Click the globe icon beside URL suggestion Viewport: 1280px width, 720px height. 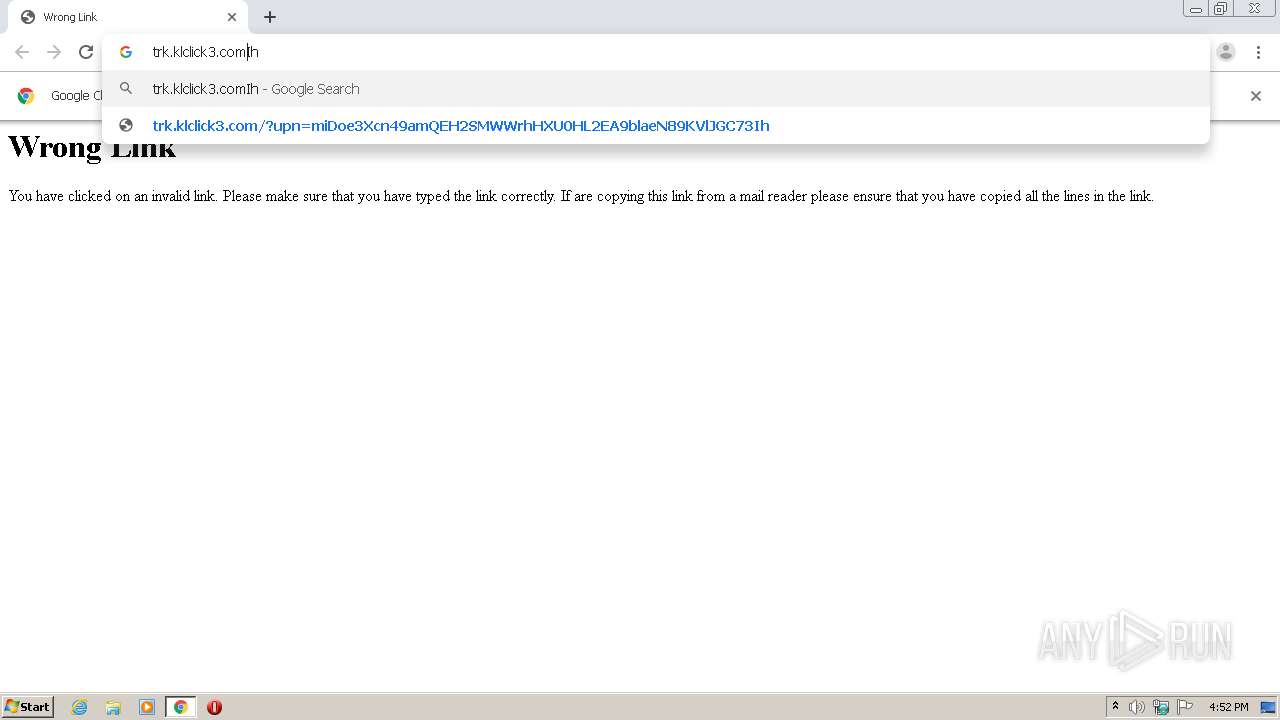[126, 126]
